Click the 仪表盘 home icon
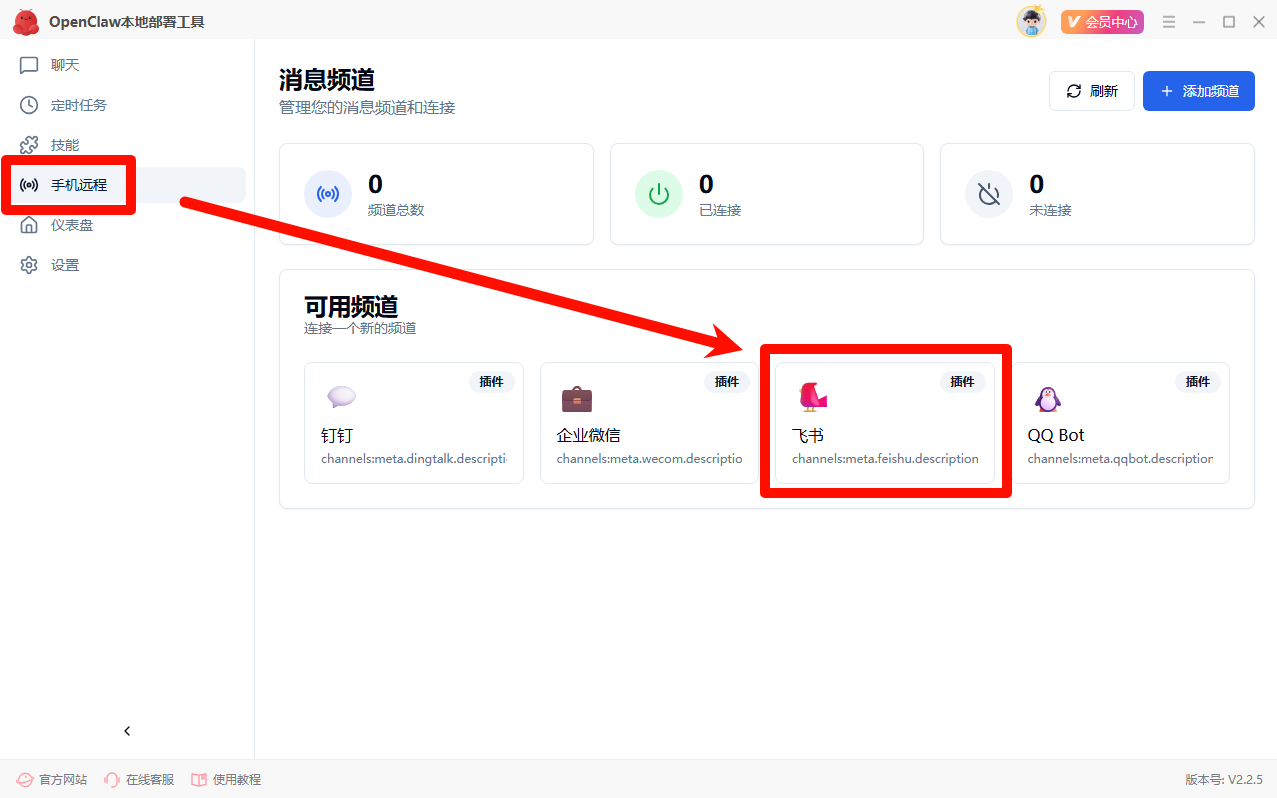Image resolution: width=1277 pixels, height=798 pixels. [29, 225]
